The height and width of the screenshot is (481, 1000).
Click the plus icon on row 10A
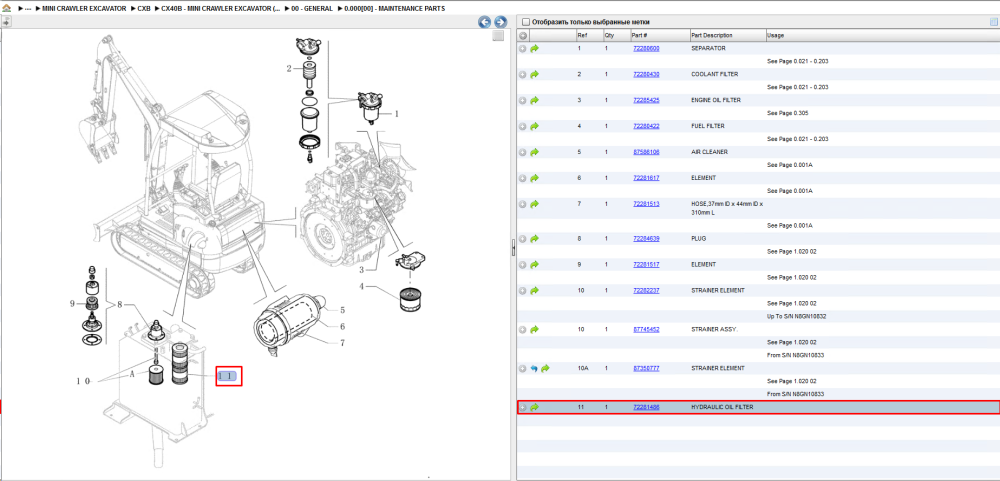[x=522, y=369]
